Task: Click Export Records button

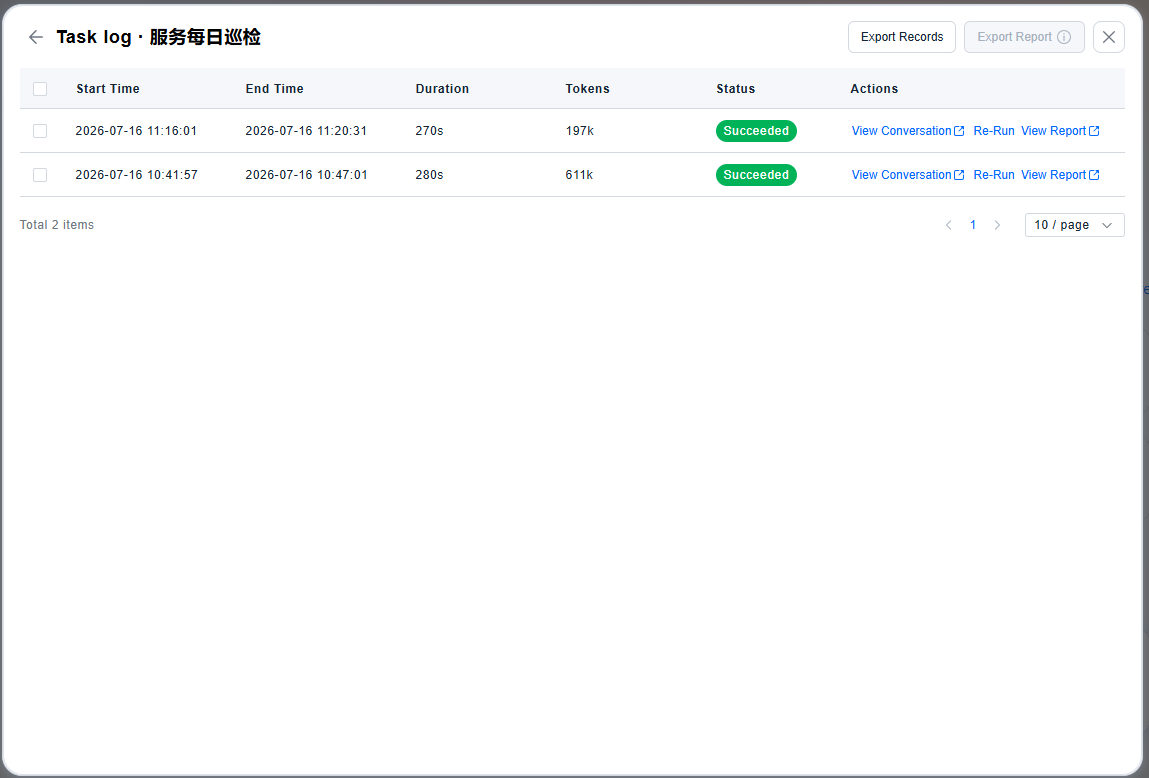Action: coord(901,37)
